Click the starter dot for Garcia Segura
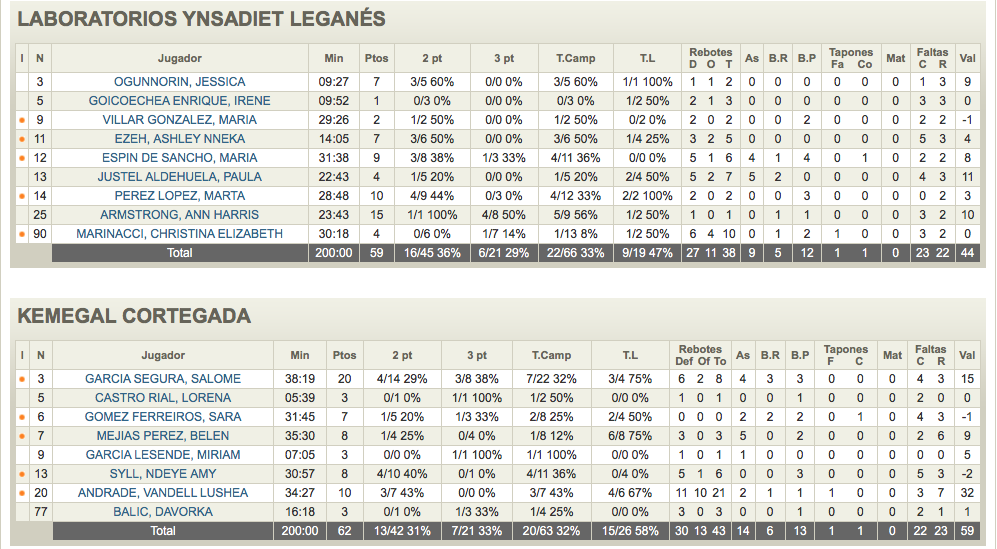Viewport: 997px width, 549px height. (x=22, y=380)
